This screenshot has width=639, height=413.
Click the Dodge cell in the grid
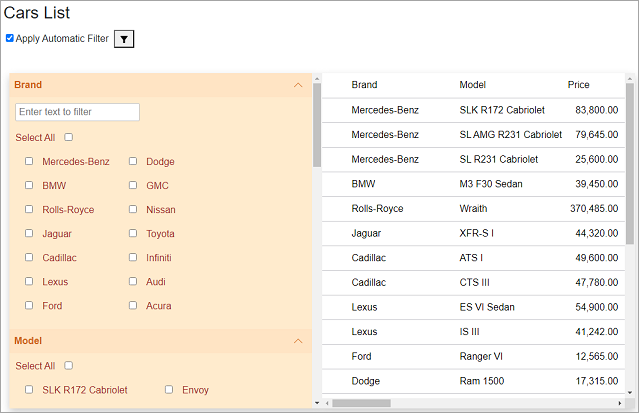[x=366, y=381]
